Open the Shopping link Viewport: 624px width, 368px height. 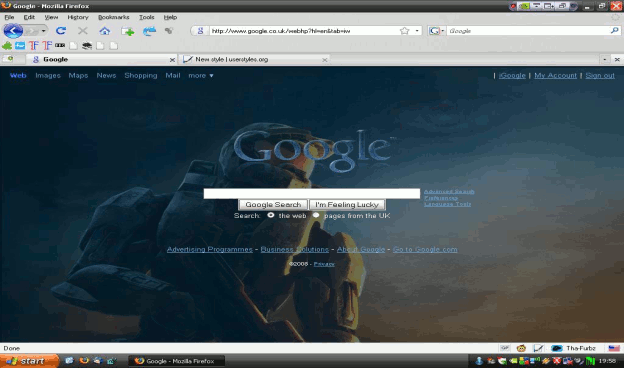[x=141, y=75]
